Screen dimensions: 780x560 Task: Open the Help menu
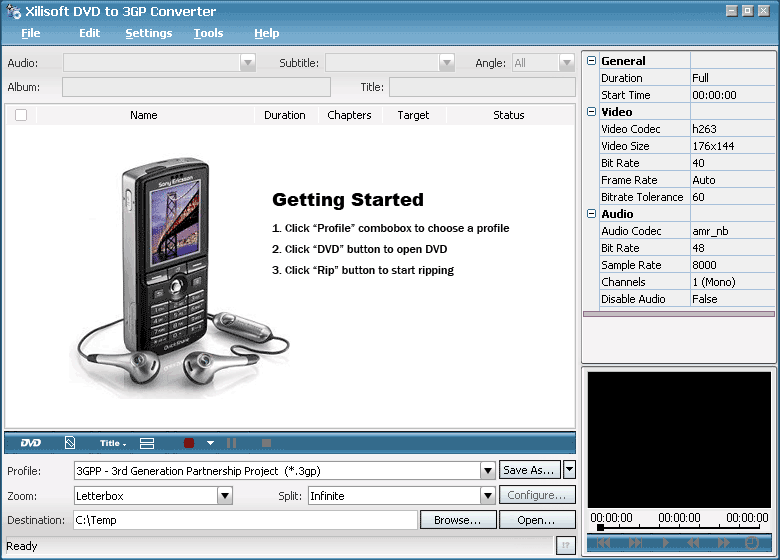tap(267, 33)
